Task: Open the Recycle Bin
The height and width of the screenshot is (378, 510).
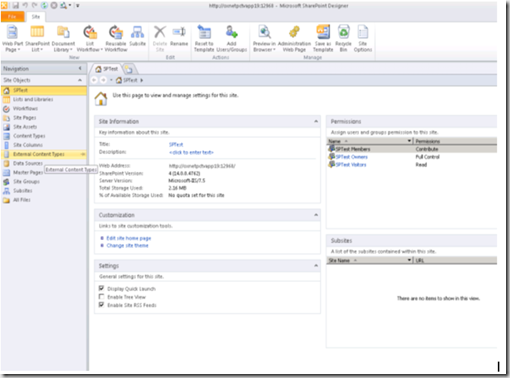Action: 343,39
